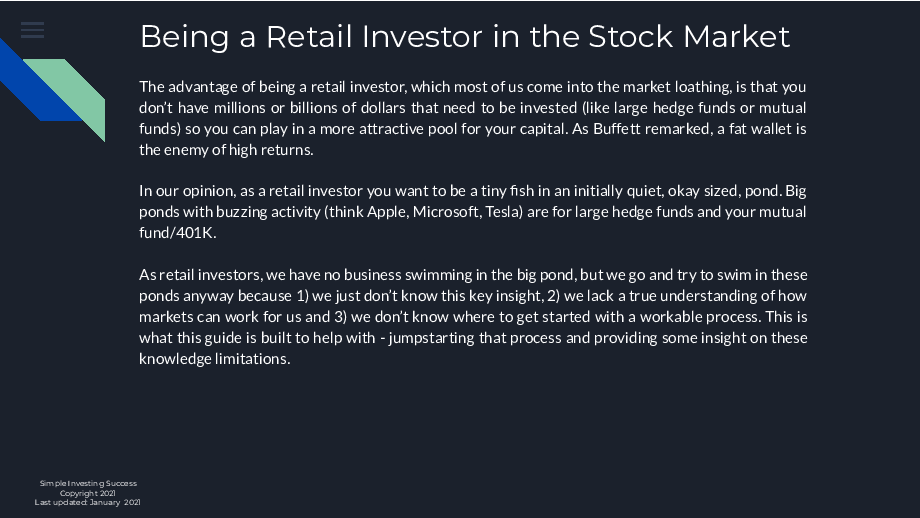This screenshot has width=920, height=518.
Task: Click the paragraph starting with 'In our opinion'
Action: (x=472, y=211)
